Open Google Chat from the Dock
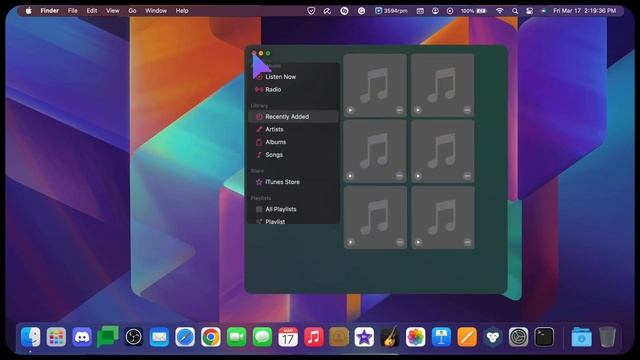 108,337
